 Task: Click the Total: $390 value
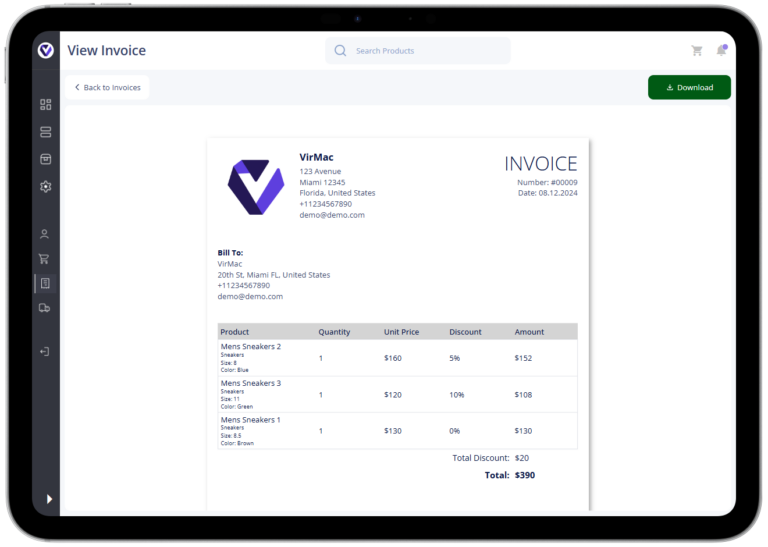525,475
